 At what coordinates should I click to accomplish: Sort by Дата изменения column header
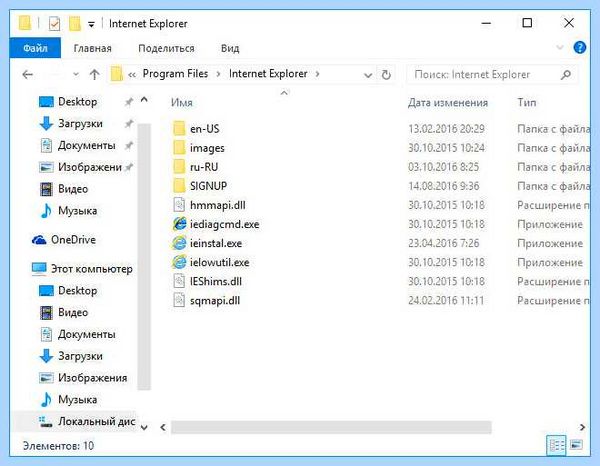click(x=448, y=103)
